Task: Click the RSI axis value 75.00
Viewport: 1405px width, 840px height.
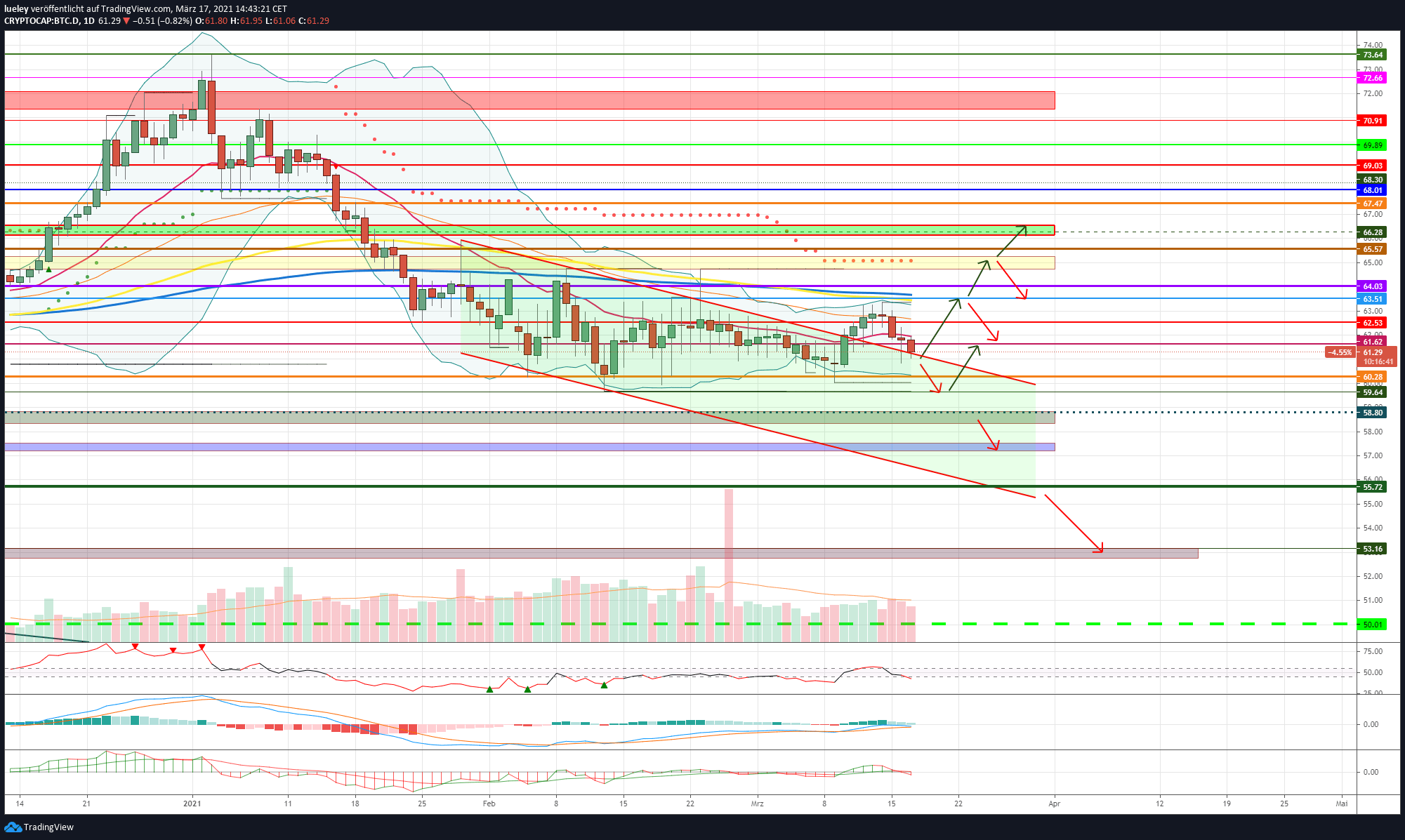Action: (1372, 651)
